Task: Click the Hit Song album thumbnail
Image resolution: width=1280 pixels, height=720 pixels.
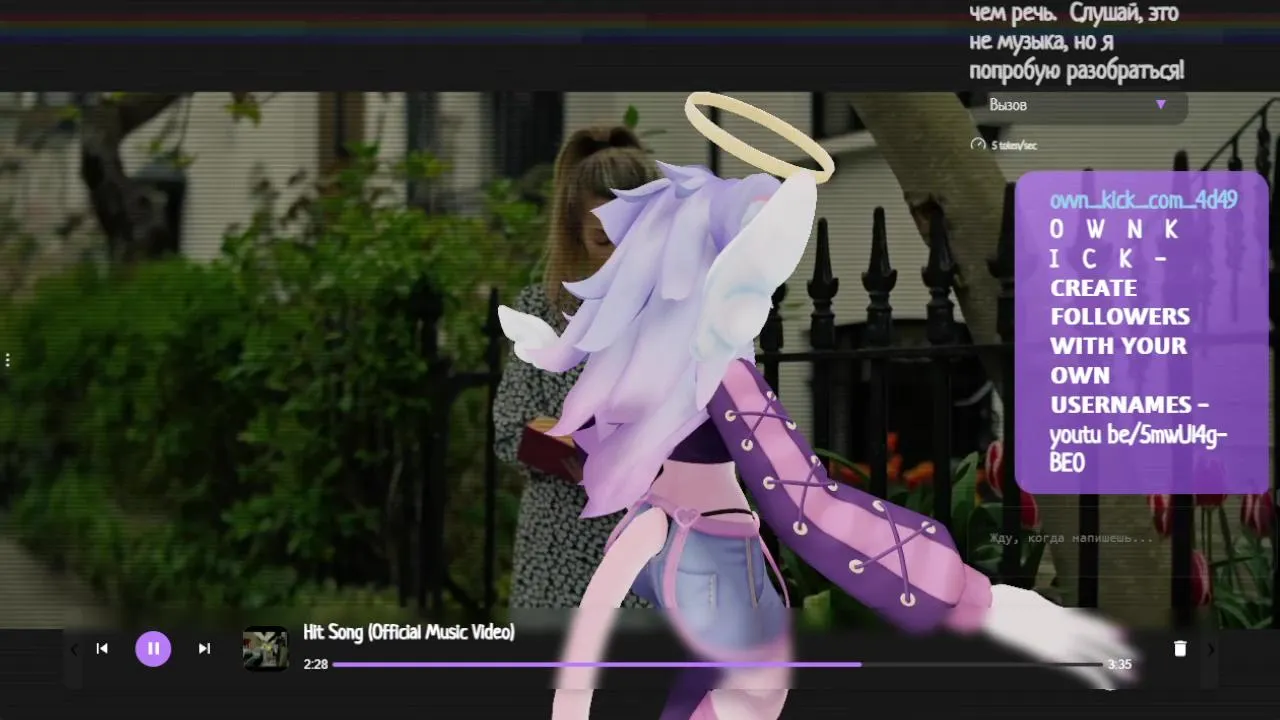Action: tap(266, 648)
